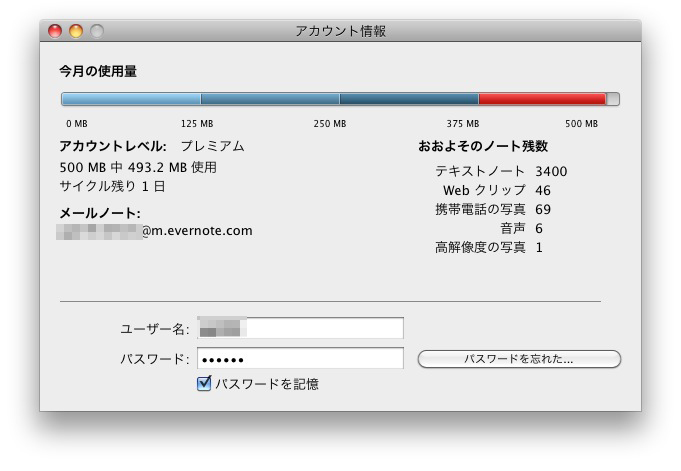Click the サイクル残り 1 日 text
This screenshot has width=681, height=471.
tap(112, 186)
